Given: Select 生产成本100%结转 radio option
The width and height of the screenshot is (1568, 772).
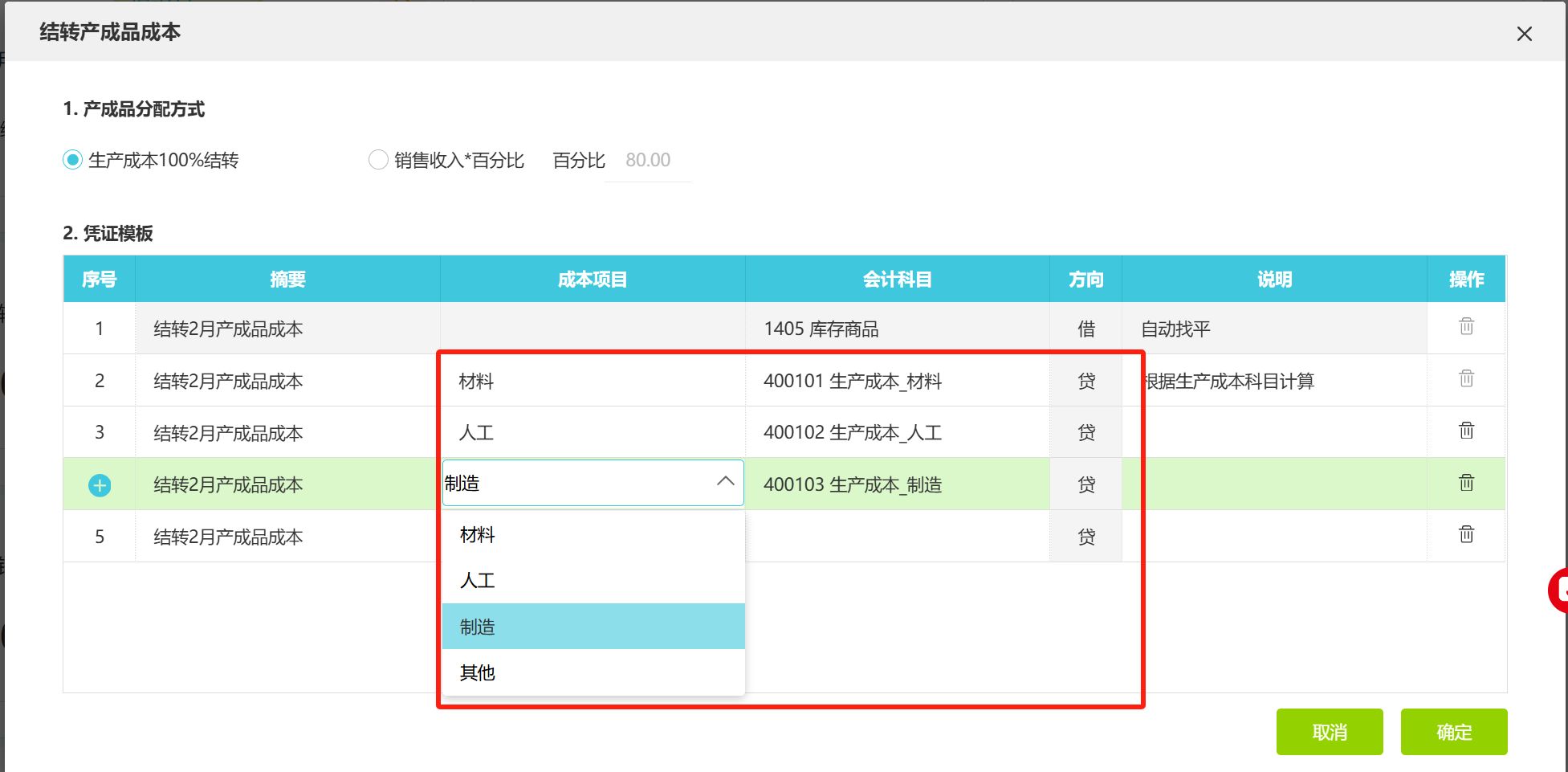Looking at the screenshot, I should pyautogui.click(x=73, y=160).
